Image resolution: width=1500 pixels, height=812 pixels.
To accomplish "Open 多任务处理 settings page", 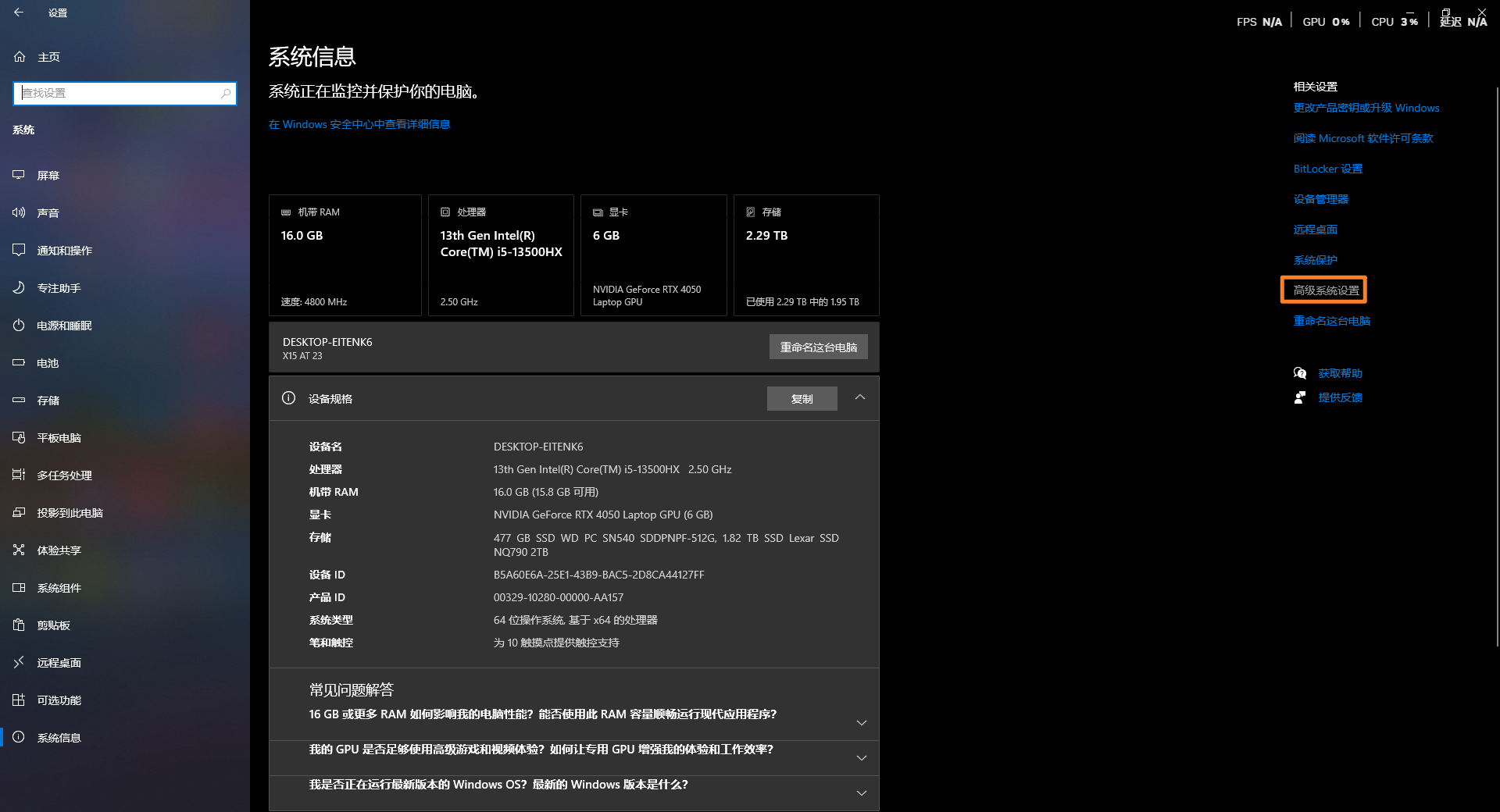I will coord(125,475).
